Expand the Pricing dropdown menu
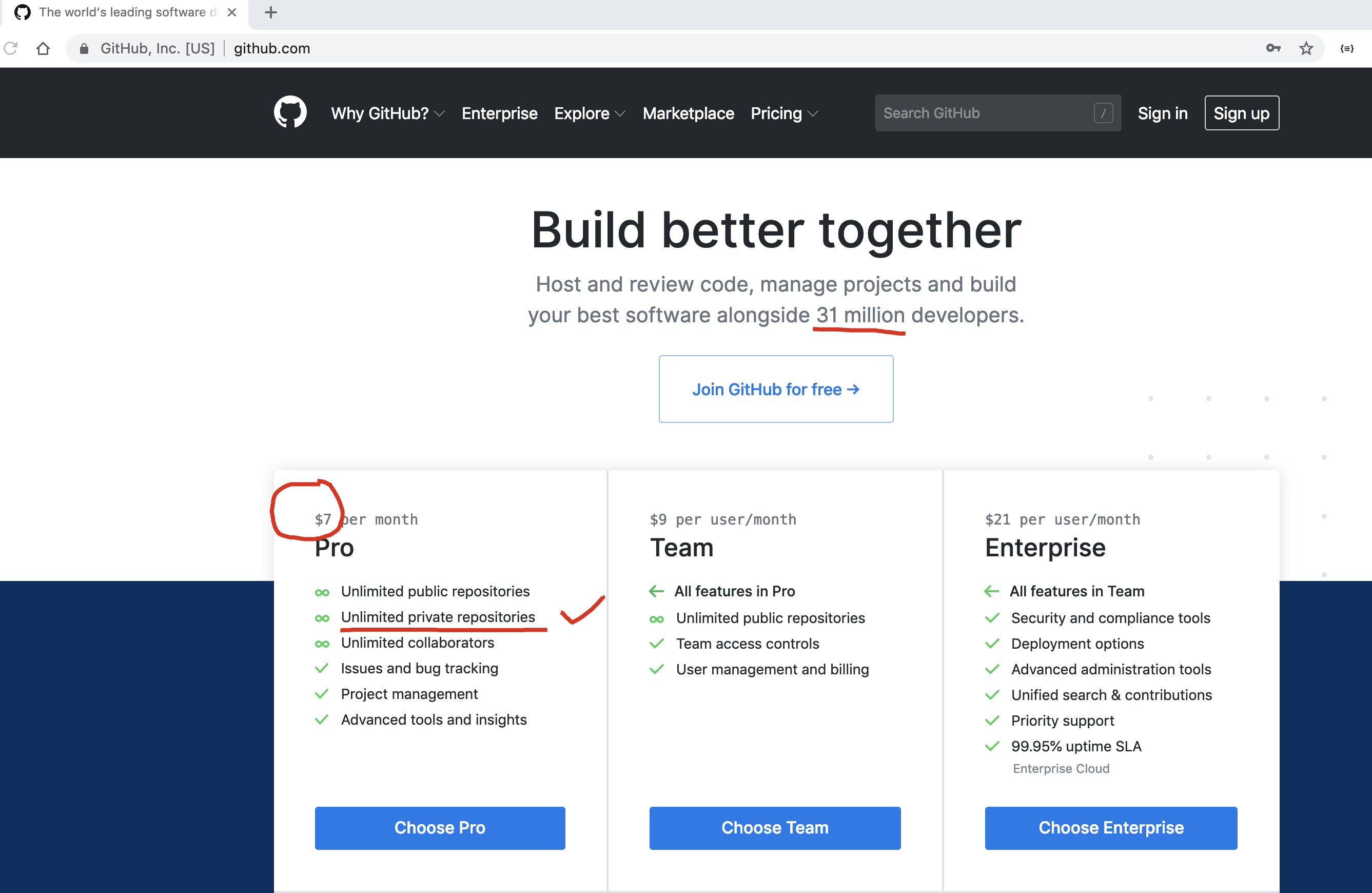Viewport: 1372px width, 893px height. pos(784,113)
